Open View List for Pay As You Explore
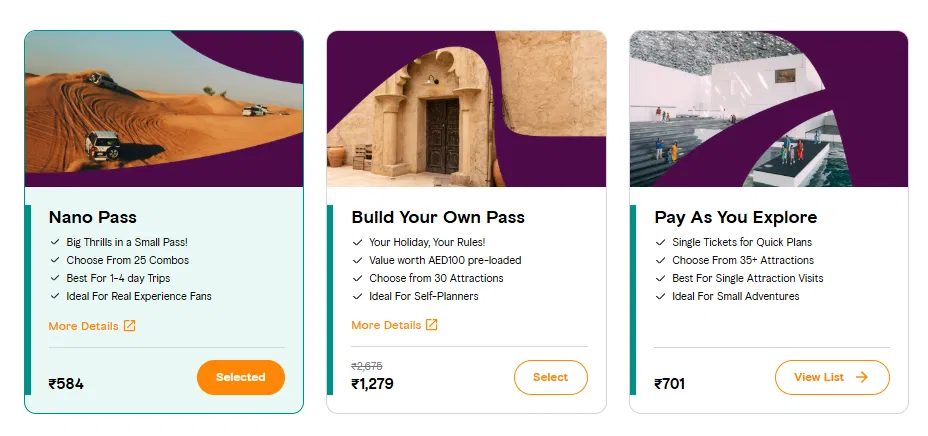This screenshot has height=436, width=928. 831,377
